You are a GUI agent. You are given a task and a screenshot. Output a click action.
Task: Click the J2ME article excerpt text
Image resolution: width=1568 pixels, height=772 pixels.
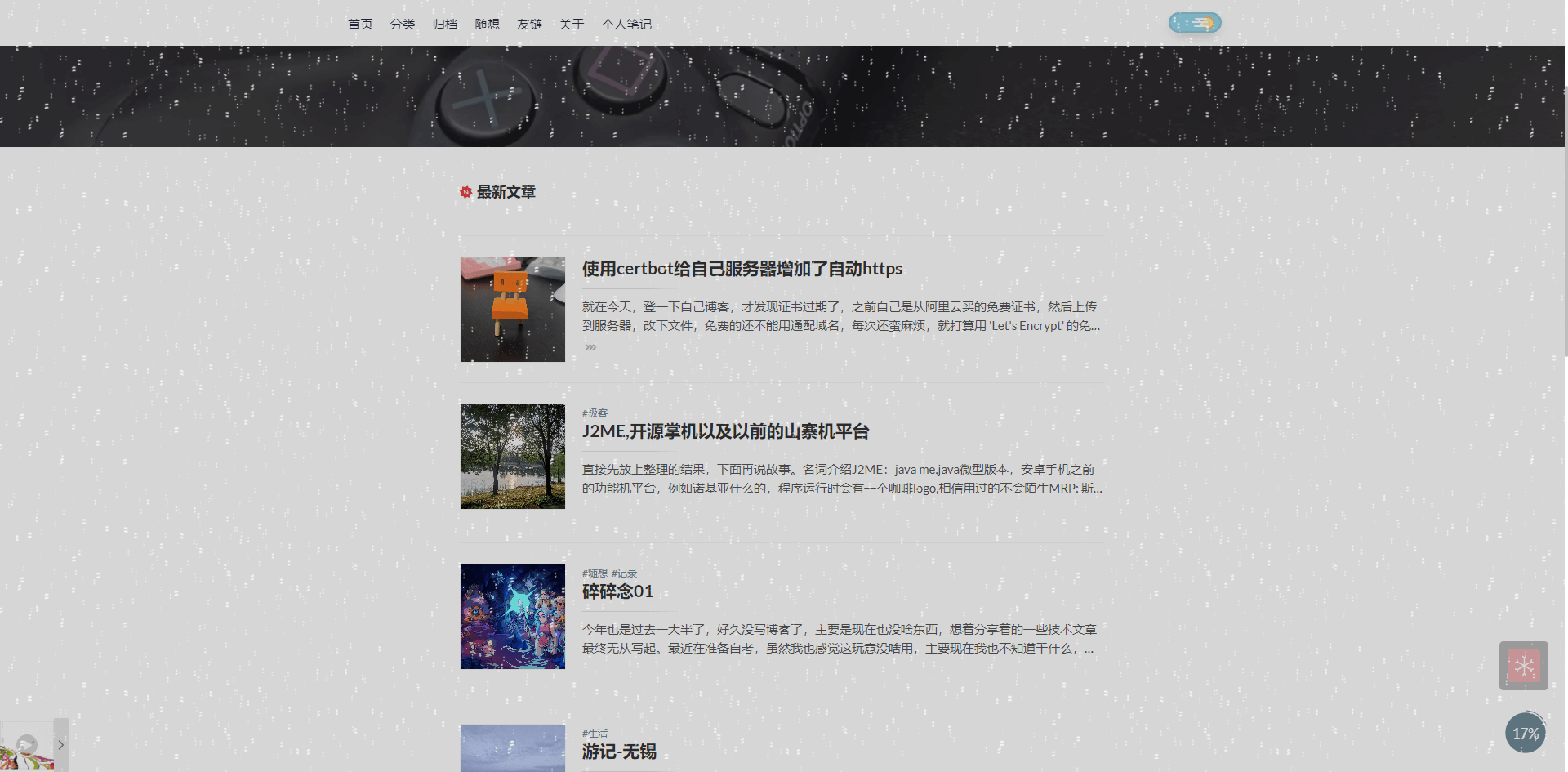[842, 479]
